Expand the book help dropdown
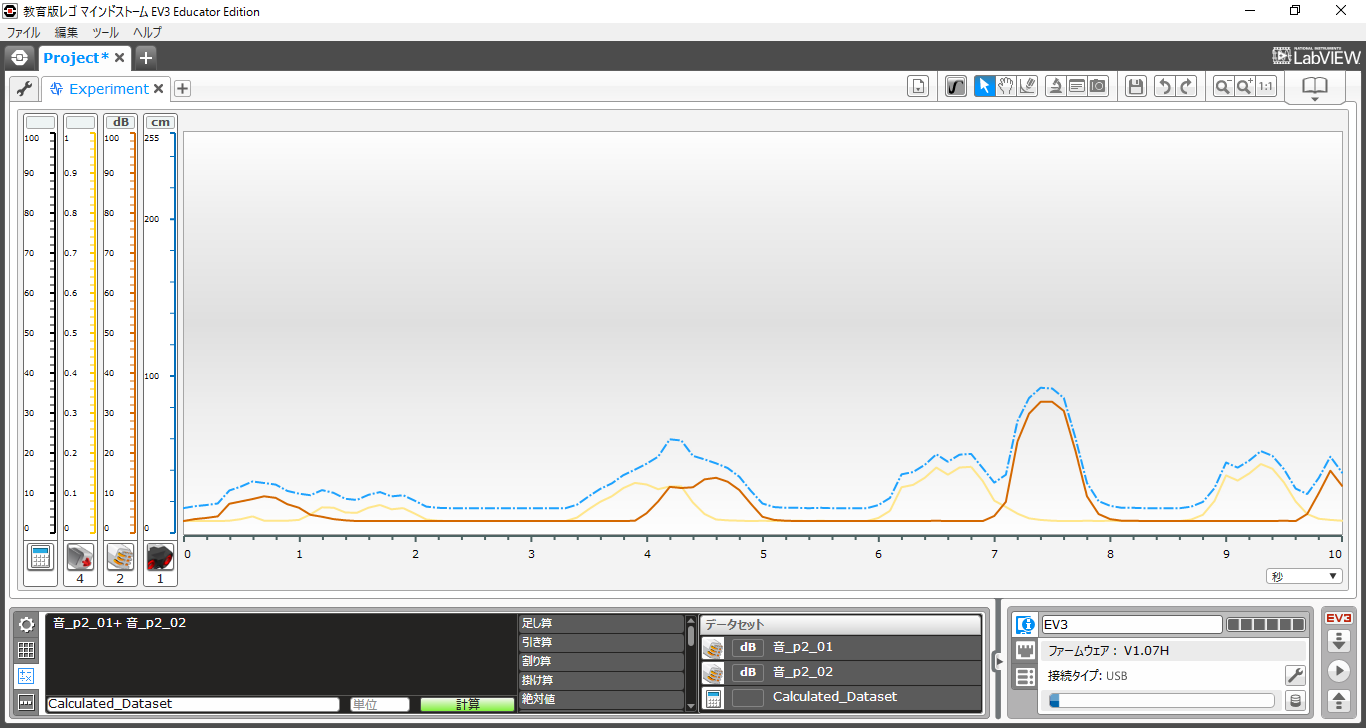1366x728 pixels. (x=1314, y=89)
